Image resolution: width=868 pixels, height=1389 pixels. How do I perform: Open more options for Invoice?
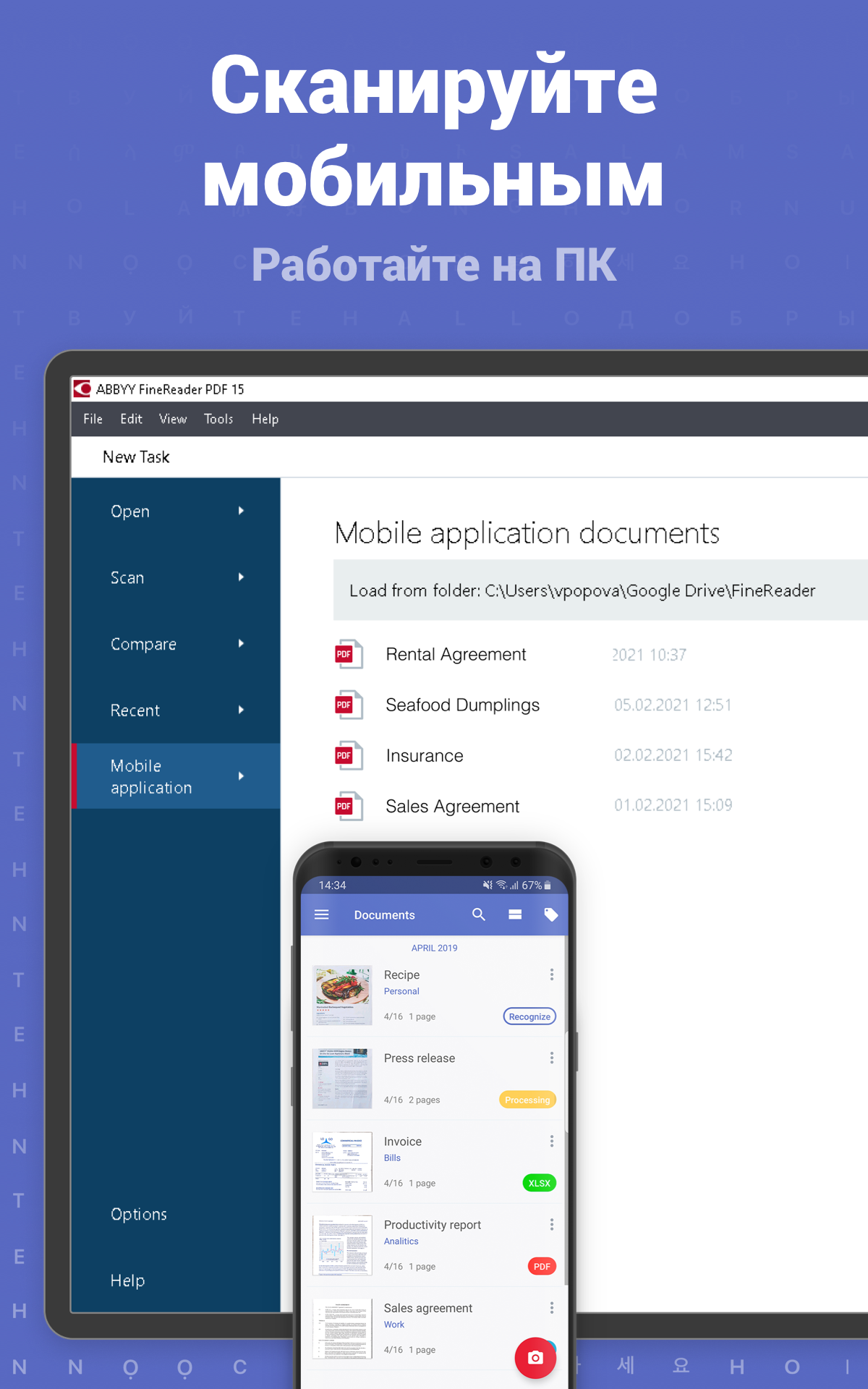(x=552, y=1141)
